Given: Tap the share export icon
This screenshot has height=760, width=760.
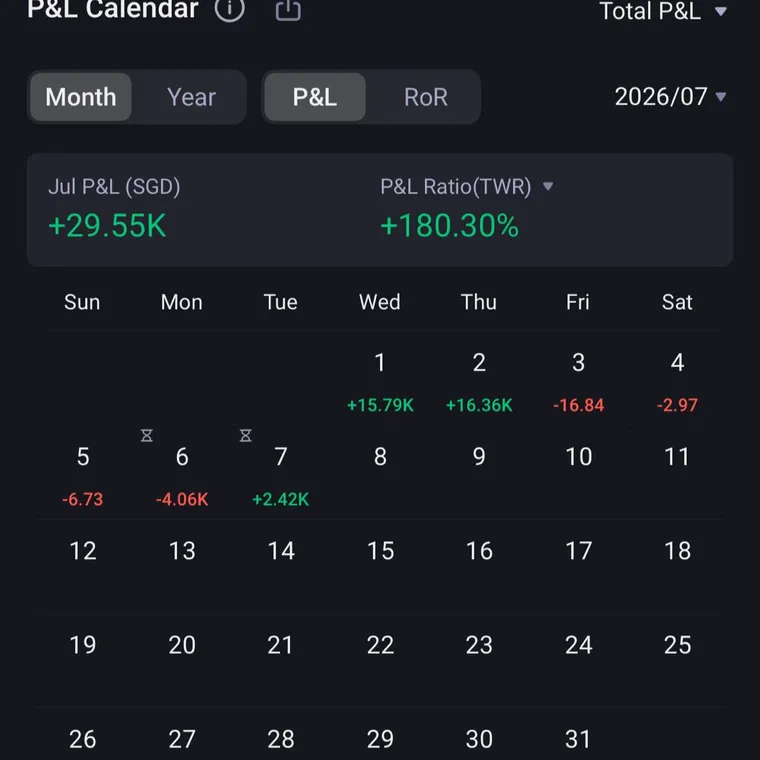Looking at the screenshot, I should [288, 9].
